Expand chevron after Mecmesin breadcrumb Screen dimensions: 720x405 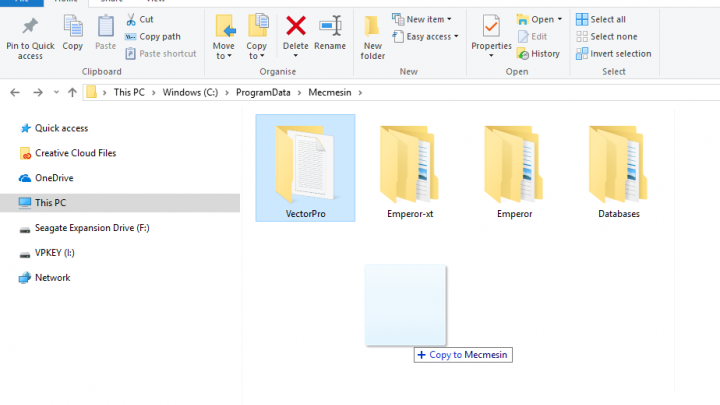pyautogui.click(x=360, y=93)
